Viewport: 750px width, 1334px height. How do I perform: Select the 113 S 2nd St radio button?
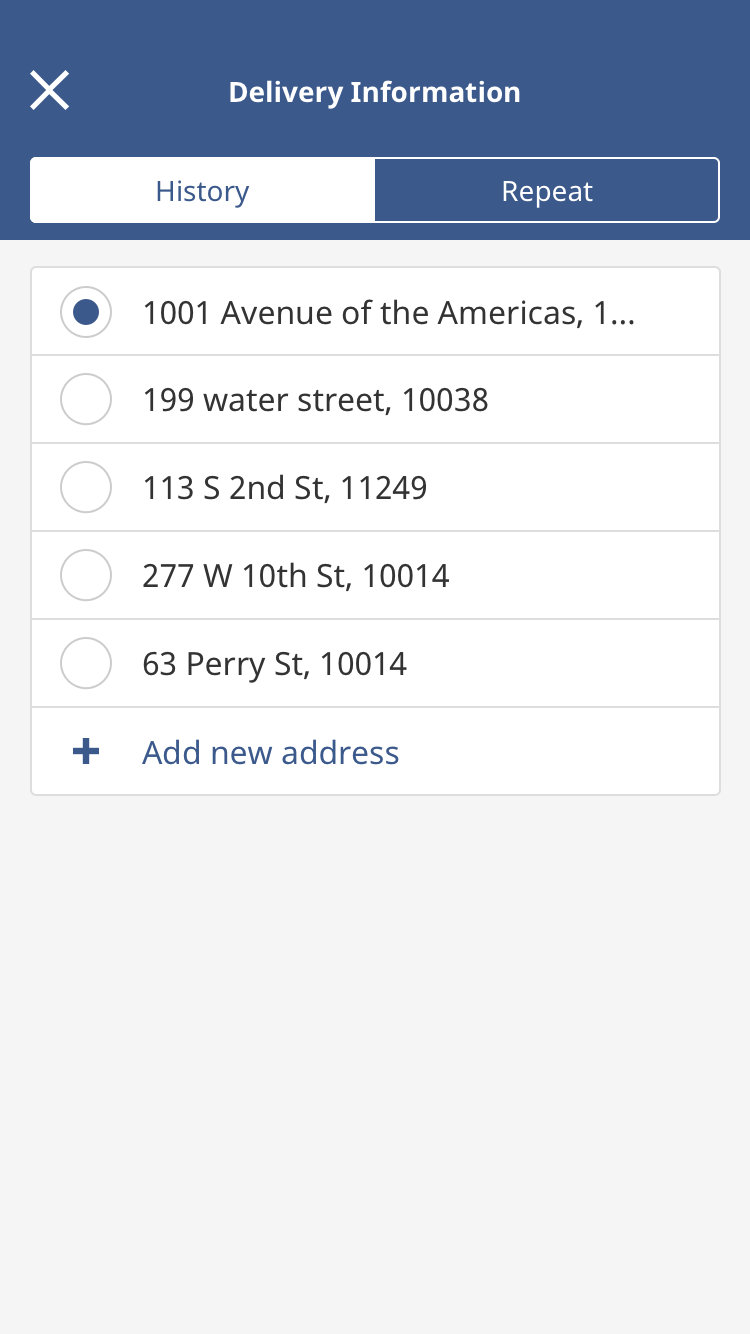pos(86,488)
